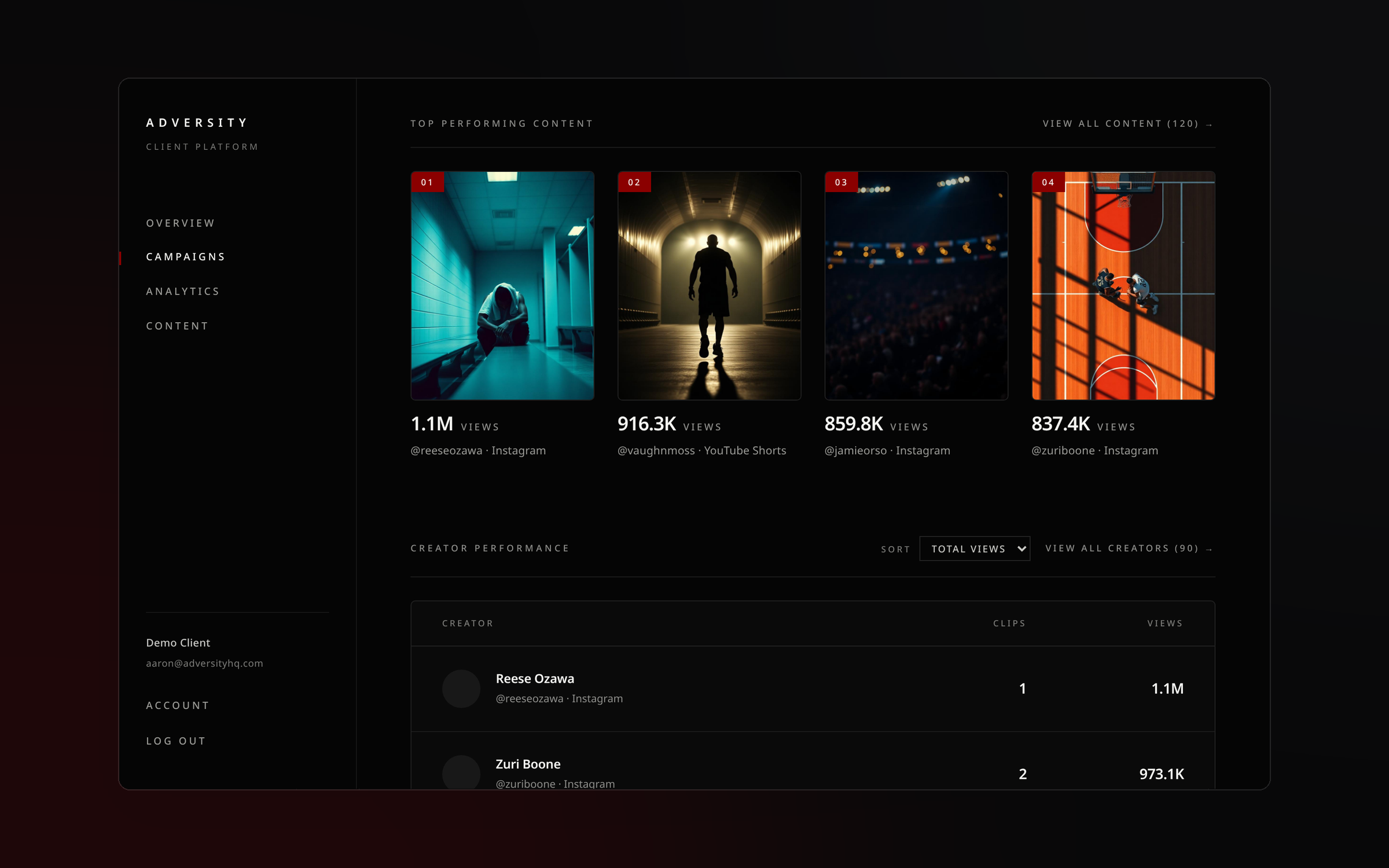Expand the Total Views sort dropdown
This screenshot has height=868, width=1389.
tap(975, 549)
